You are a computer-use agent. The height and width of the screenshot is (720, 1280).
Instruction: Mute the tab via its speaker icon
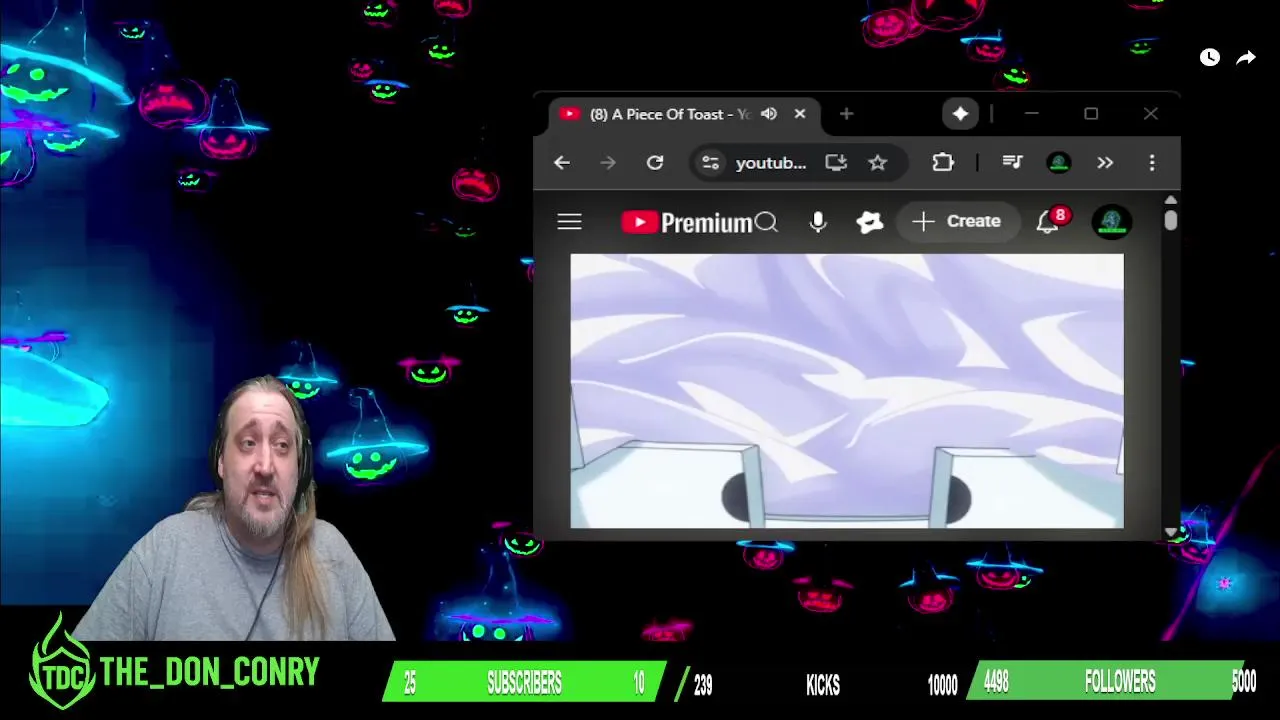click(x=769, y=114)
